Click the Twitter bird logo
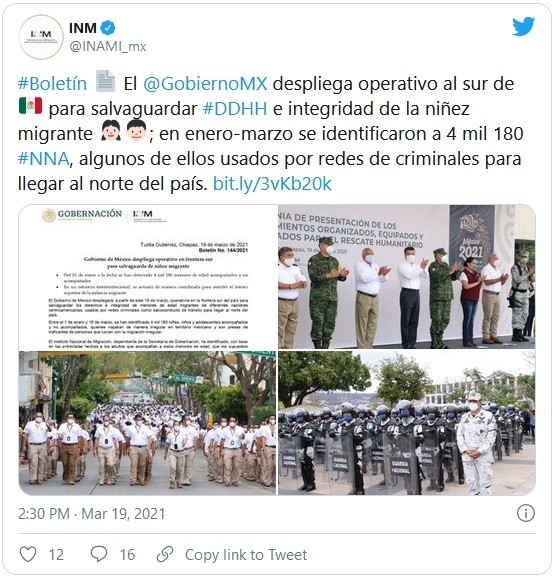This screenshot has height=578, width=560. tap(523, 27)
